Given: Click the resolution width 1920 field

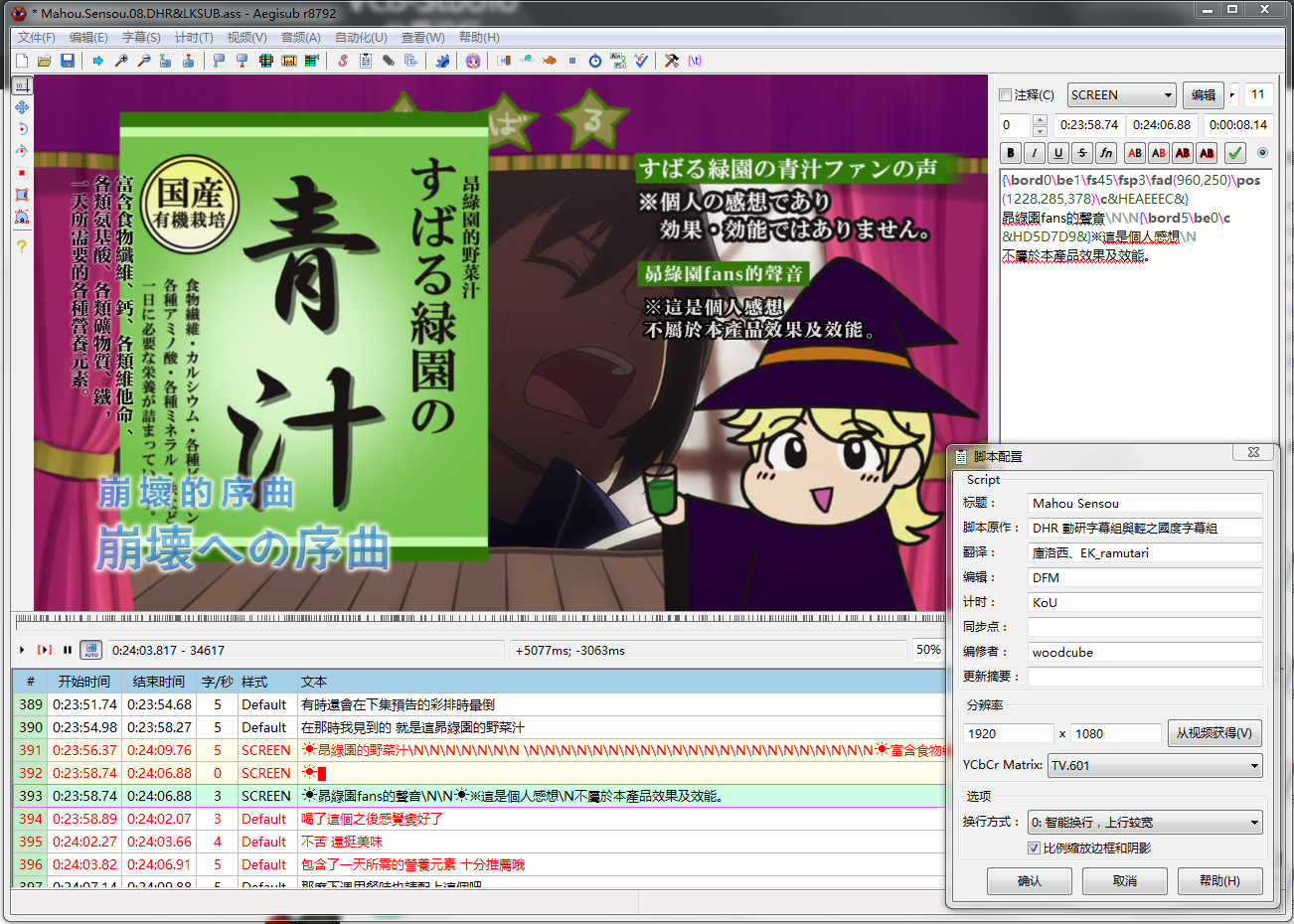Looking at the screenshot, I should pos(1008,733).
